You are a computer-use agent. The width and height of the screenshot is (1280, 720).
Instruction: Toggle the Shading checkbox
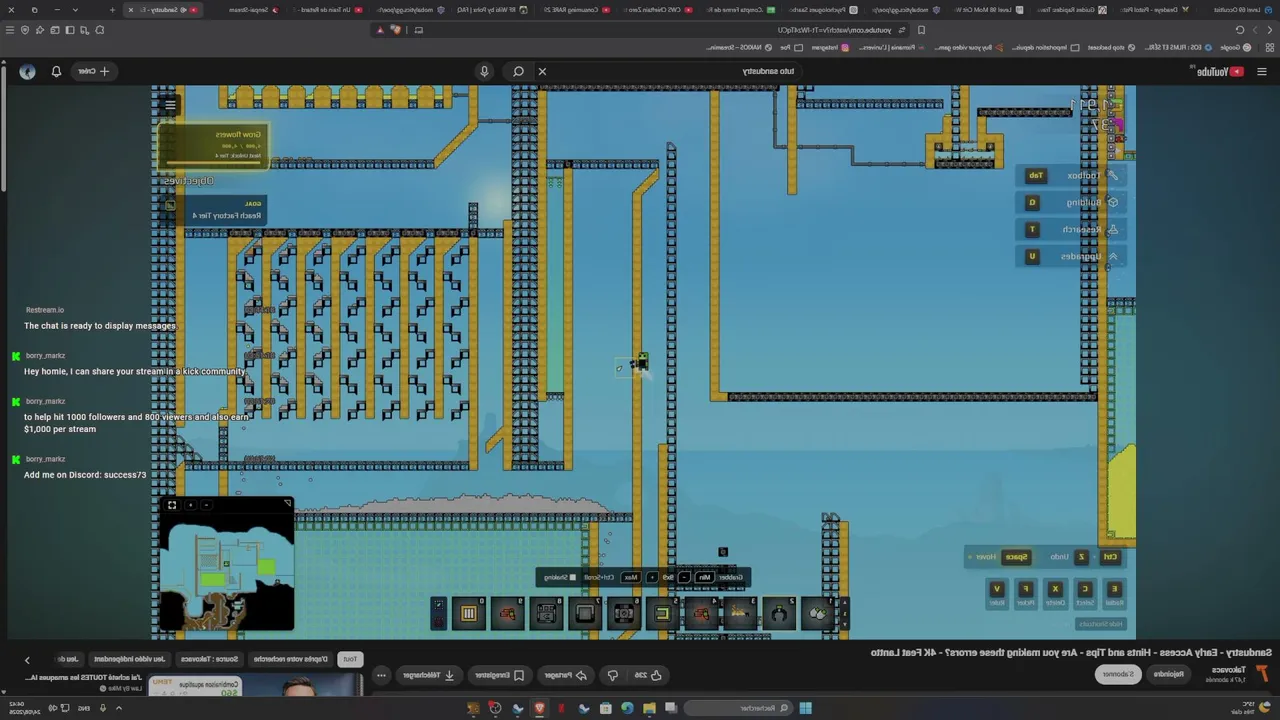tap(573, 577)
